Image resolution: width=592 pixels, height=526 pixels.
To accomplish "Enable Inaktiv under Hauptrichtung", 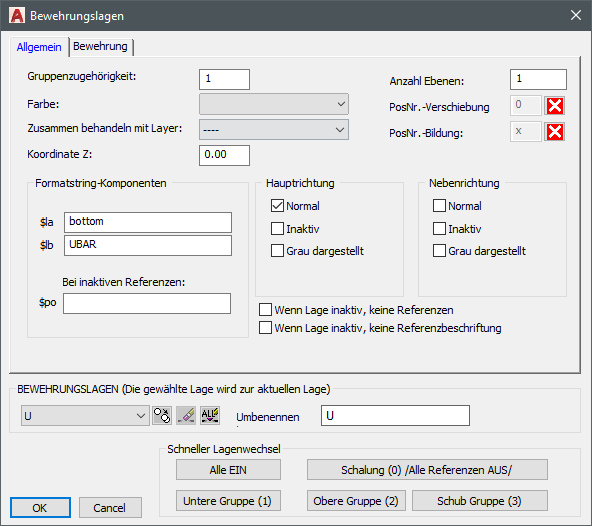I will (x=277, y=228).
